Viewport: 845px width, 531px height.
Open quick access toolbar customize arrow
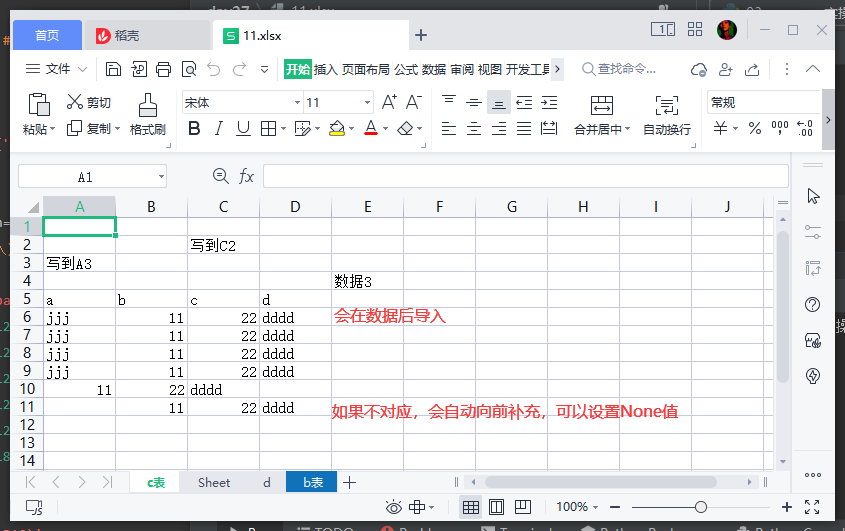pyautogui.click(x=264, y=69)
